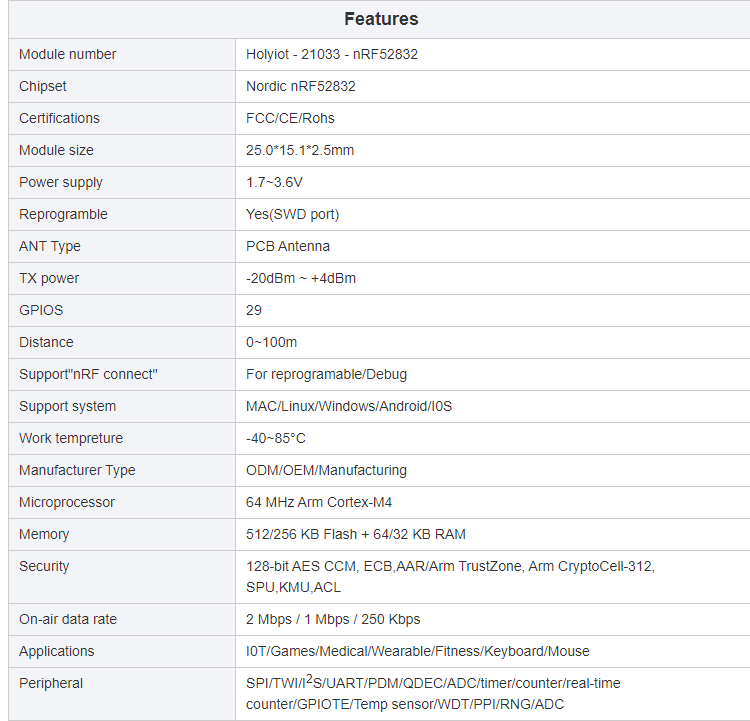The height and width of the screenshot is (721, 750).
Task: Click the Microprocessor label
Action: tap(67, 502)
